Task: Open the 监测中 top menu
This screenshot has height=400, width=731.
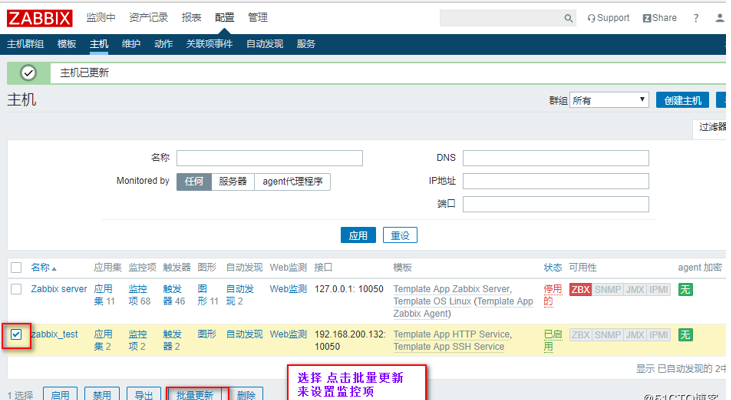Action: [x=101, y=18]
